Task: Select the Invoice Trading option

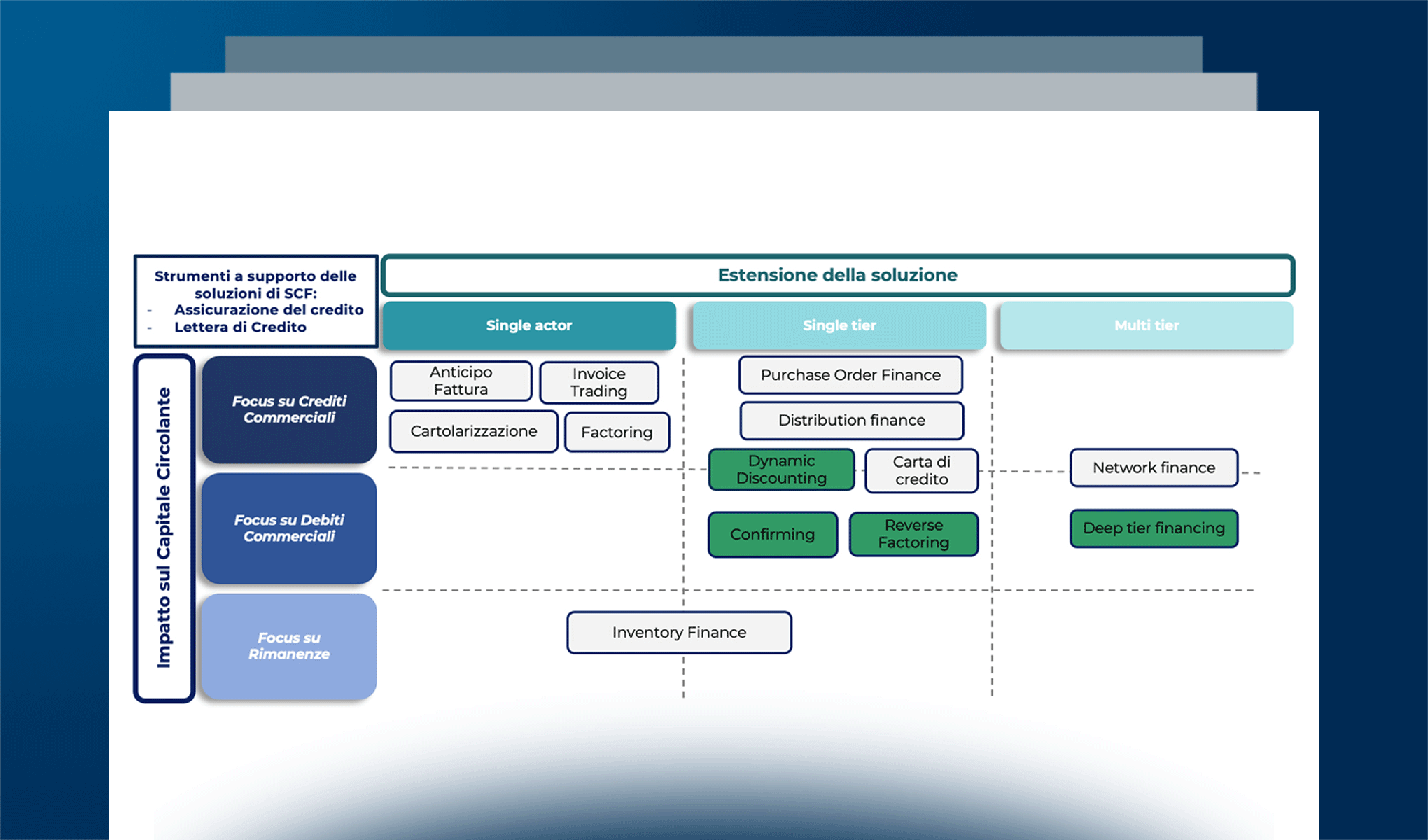Action: coord(598,382)
